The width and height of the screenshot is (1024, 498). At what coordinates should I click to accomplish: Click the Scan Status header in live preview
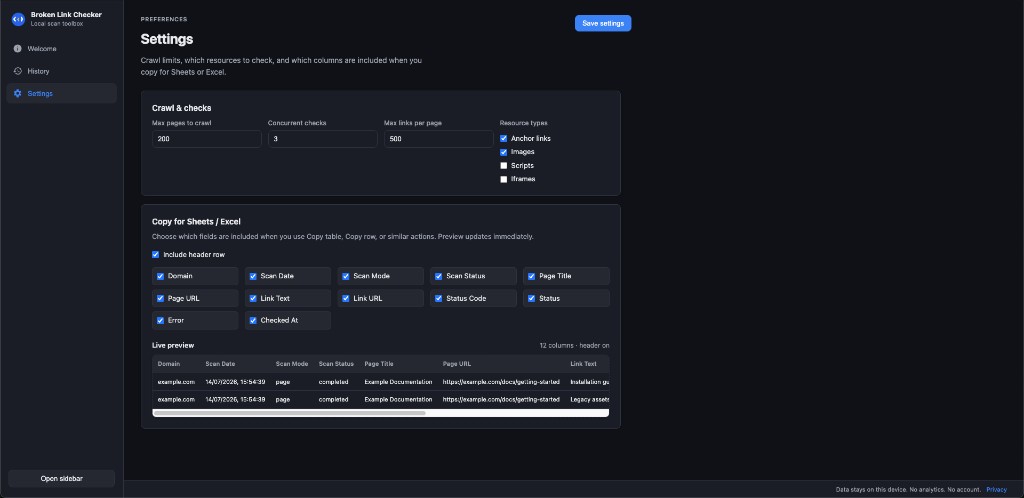(x=336, y=364)
